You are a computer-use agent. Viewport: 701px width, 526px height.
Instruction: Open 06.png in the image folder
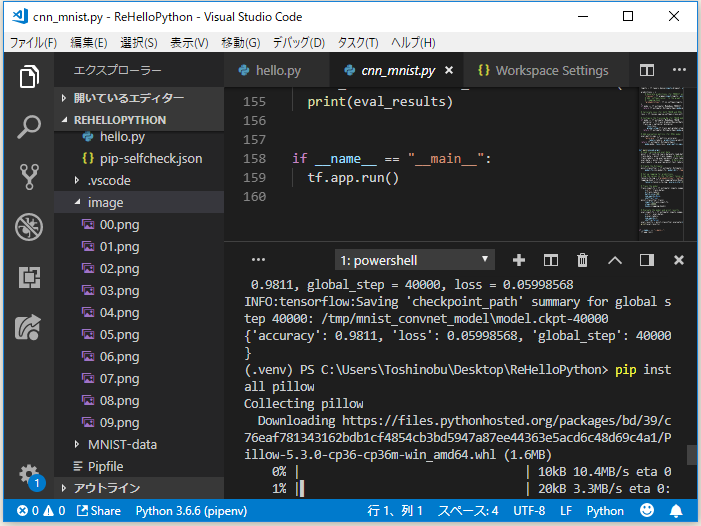(139, 356)
